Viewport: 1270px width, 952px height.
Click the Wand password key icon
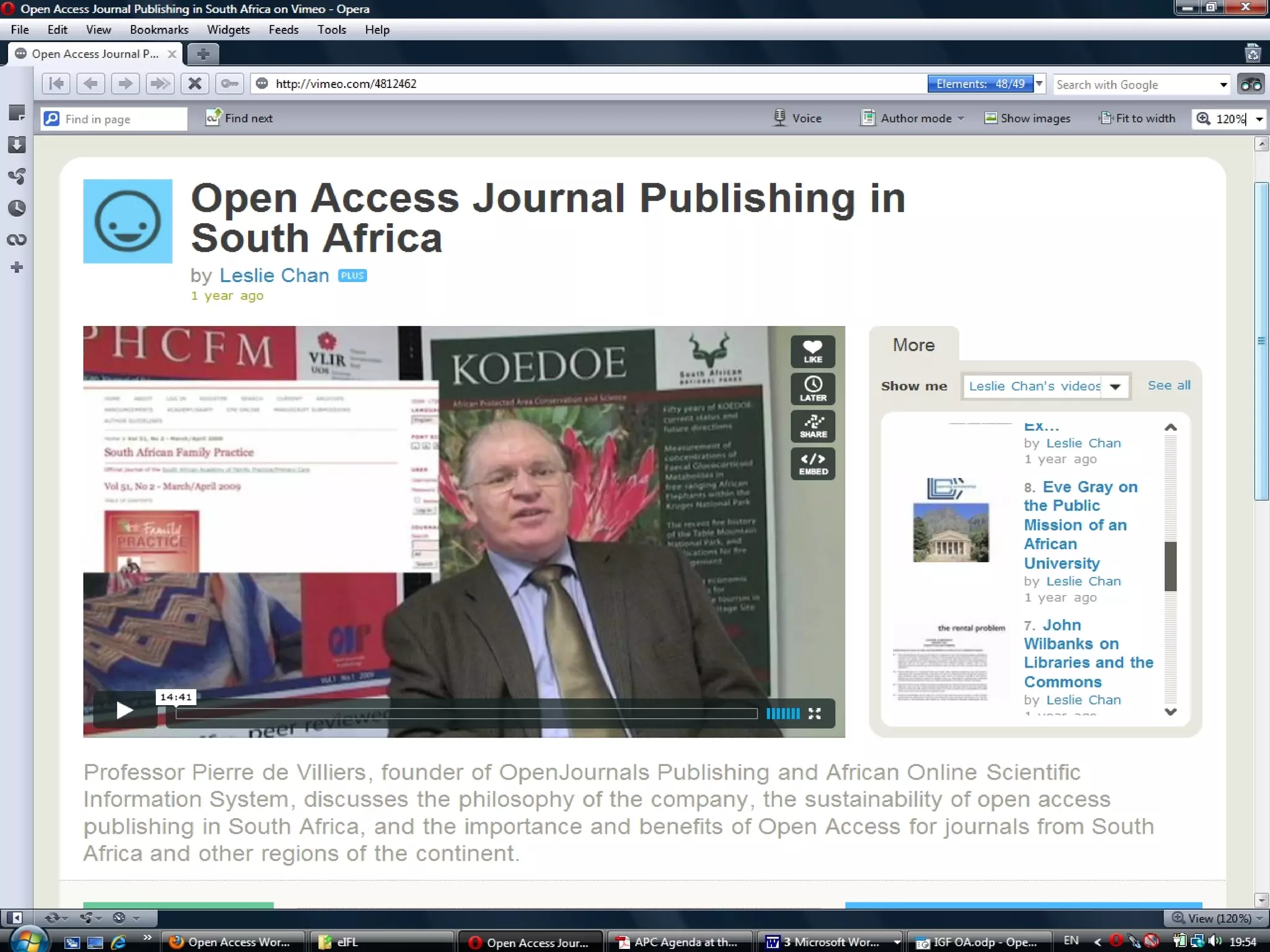[x=229, y=84]
